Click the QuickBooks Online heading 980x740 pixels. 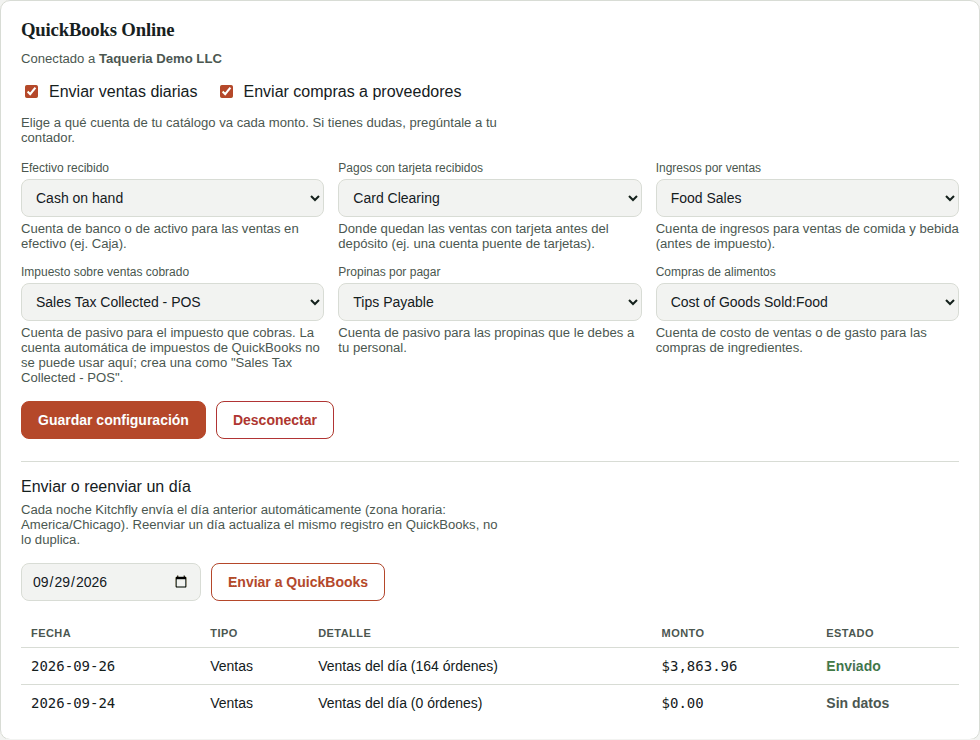coord(98,30)
